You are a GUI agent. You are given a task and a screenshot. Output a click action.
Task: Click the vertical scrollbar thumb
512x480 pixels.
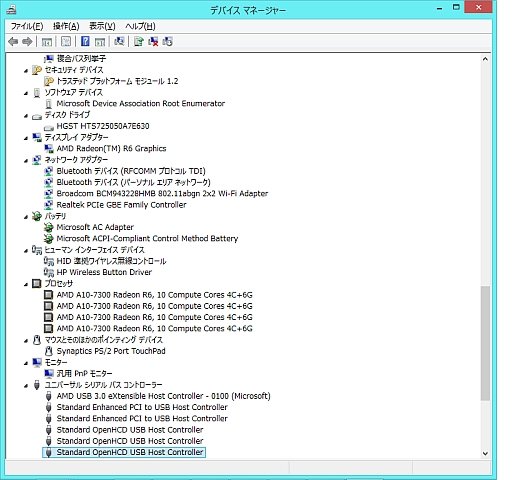[x=485, y=343]
